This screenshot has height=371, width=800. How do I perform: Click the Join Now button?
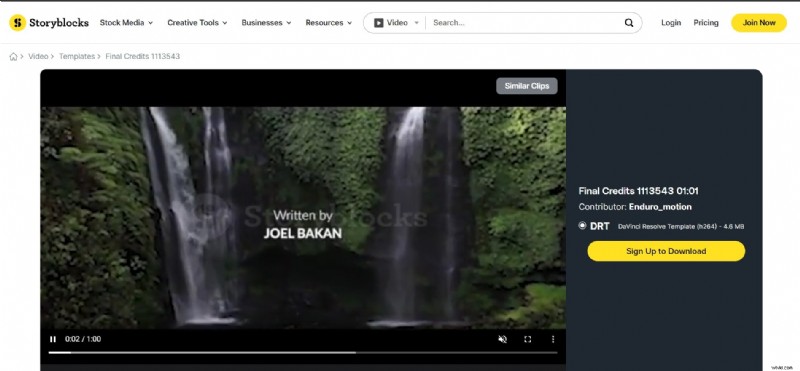(759, 22)
